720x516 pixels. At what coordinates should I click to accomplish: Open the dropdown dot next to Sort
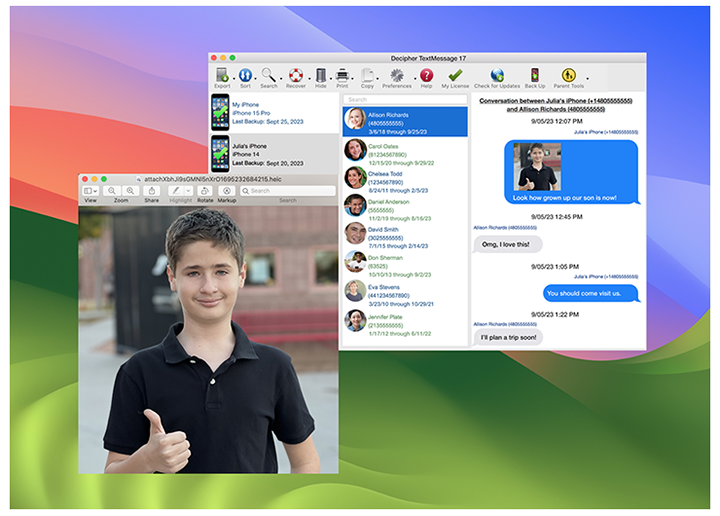255,79
